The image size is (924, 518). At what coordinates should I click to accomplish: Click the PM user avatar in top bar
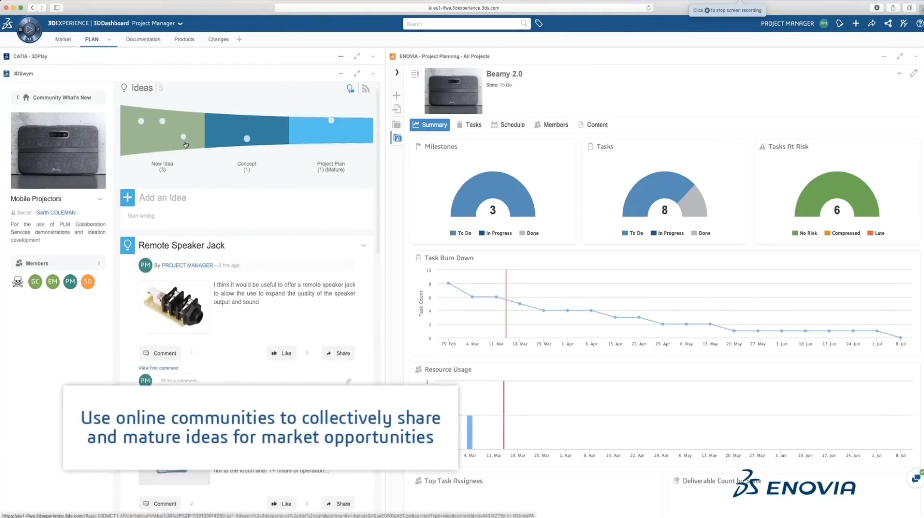824,24
